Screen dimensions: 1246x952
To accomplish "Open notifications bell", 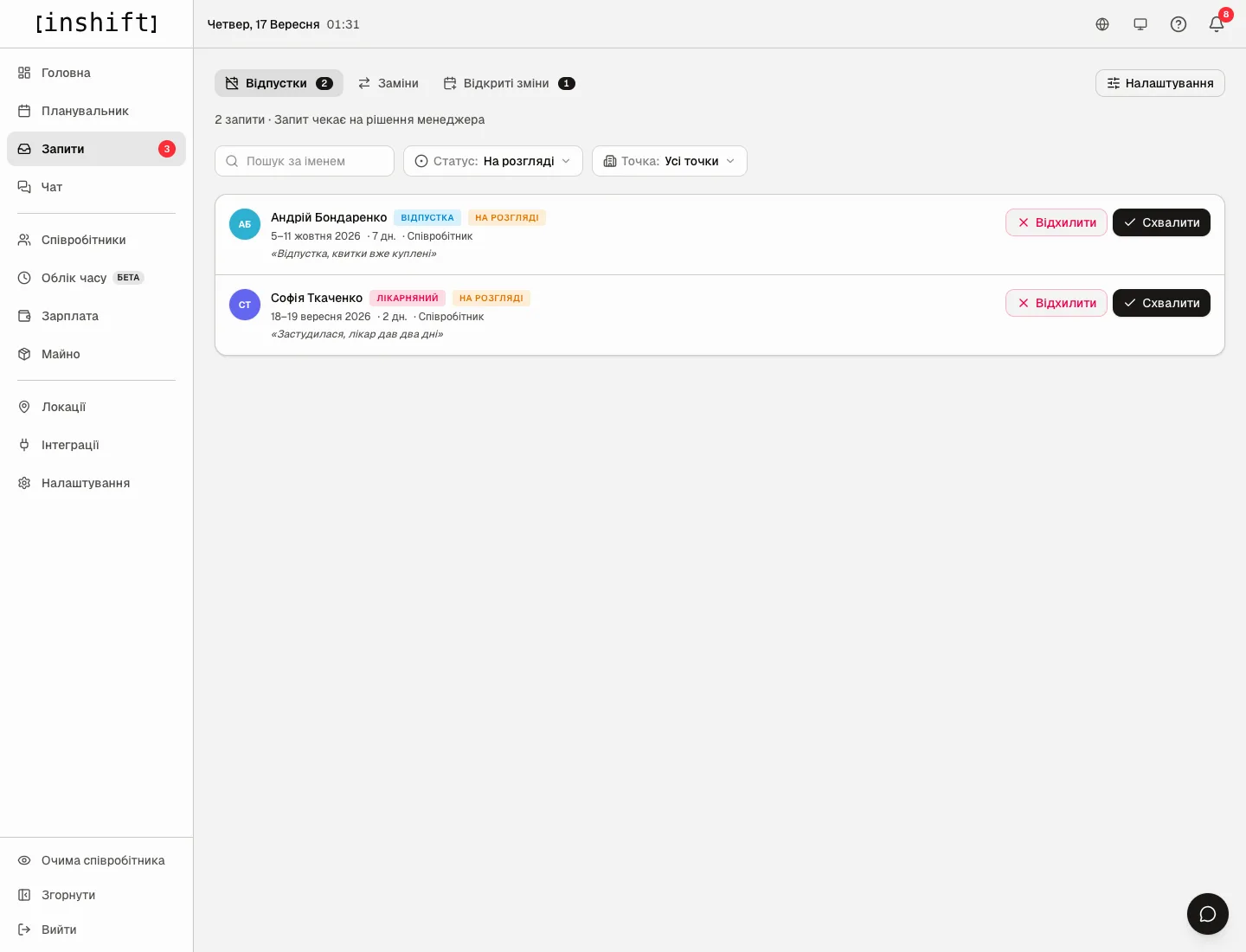I will tap(1217, 24).
